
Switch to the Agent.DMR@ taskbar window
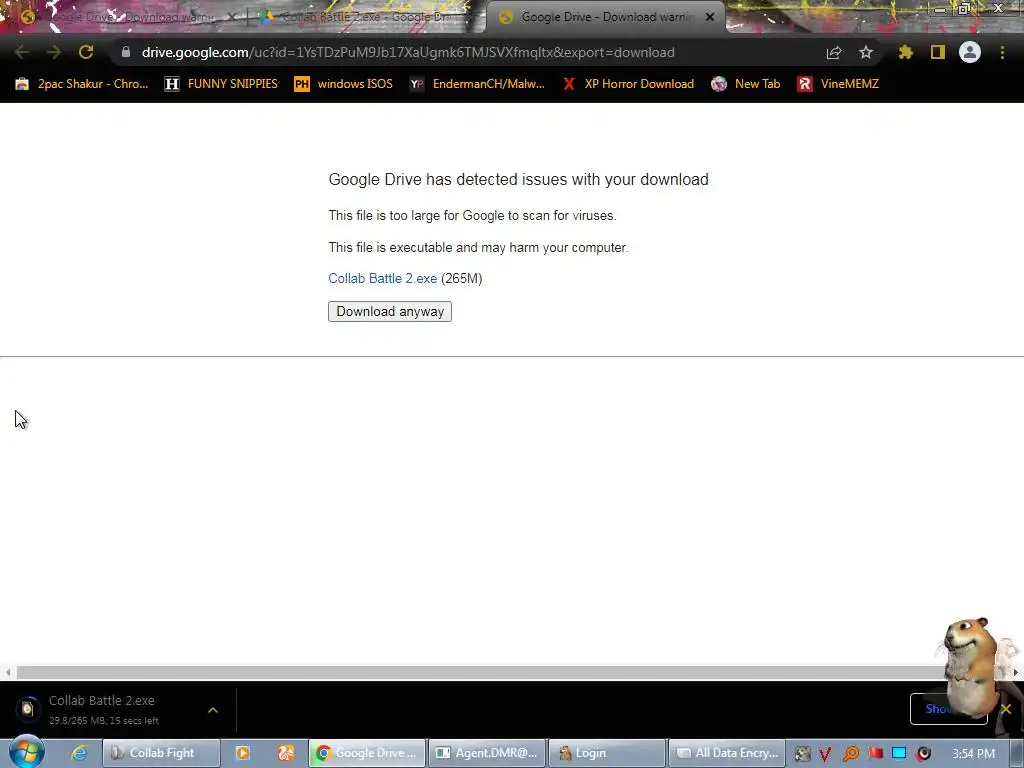pos(487,753)
